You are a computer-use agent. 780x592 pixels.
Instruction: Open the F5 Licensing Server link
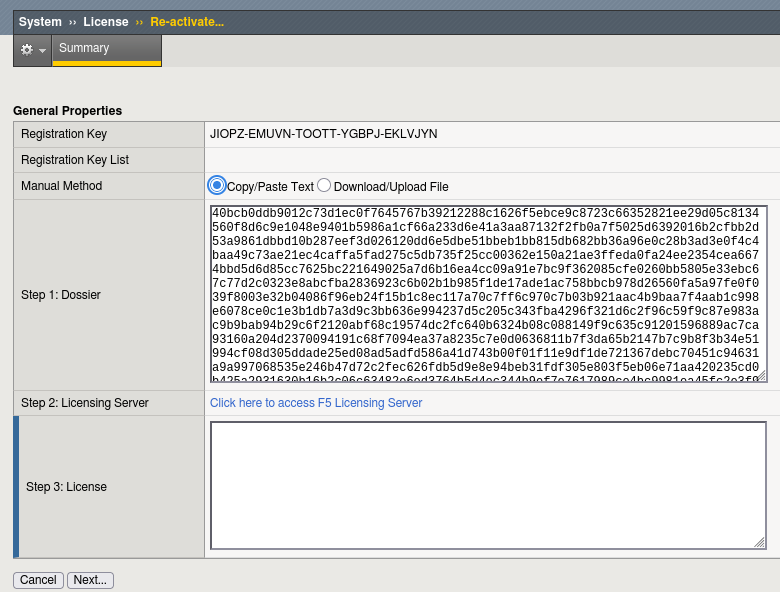[x=316, y=403]
